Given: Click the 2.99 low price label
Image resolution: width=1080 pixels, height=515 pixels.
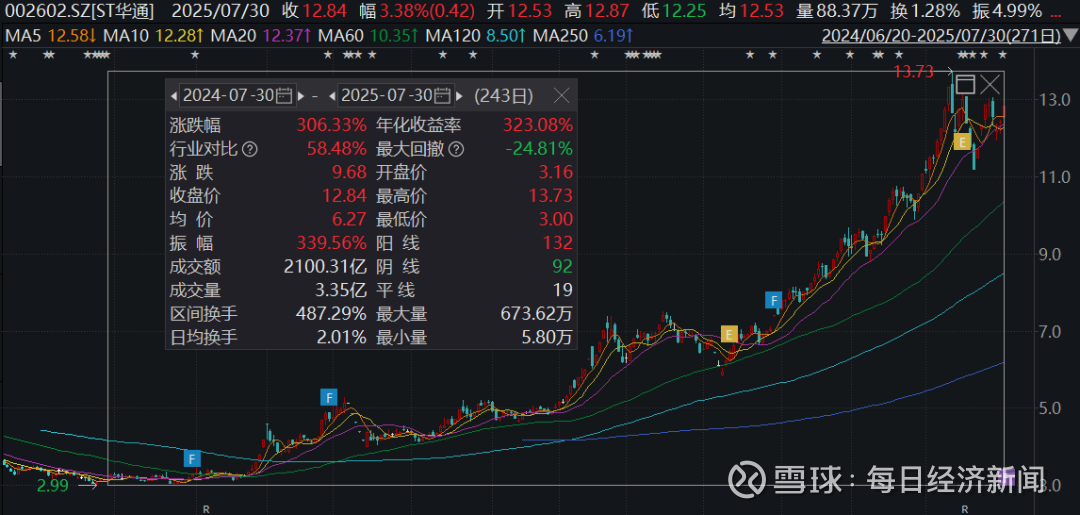Looking at the screenshot, I should pos(55,486).
